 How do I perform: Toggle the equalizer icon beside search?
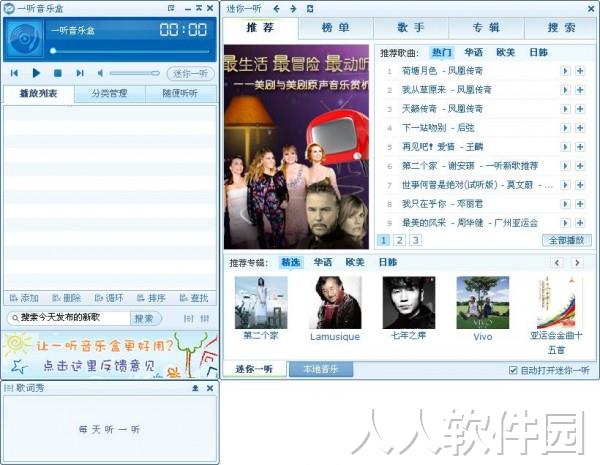[205, 318]
